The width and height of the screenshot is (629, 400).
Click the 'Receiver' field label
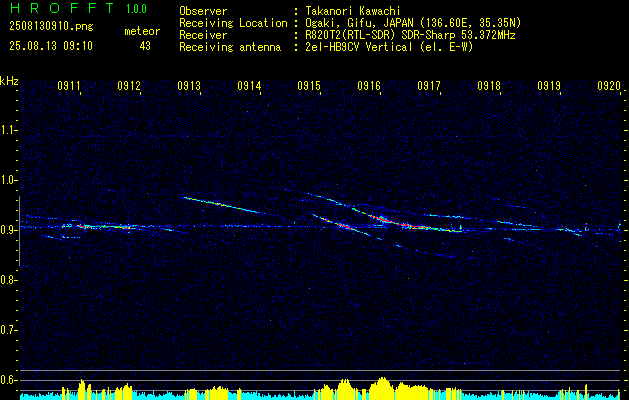point(203,35)
